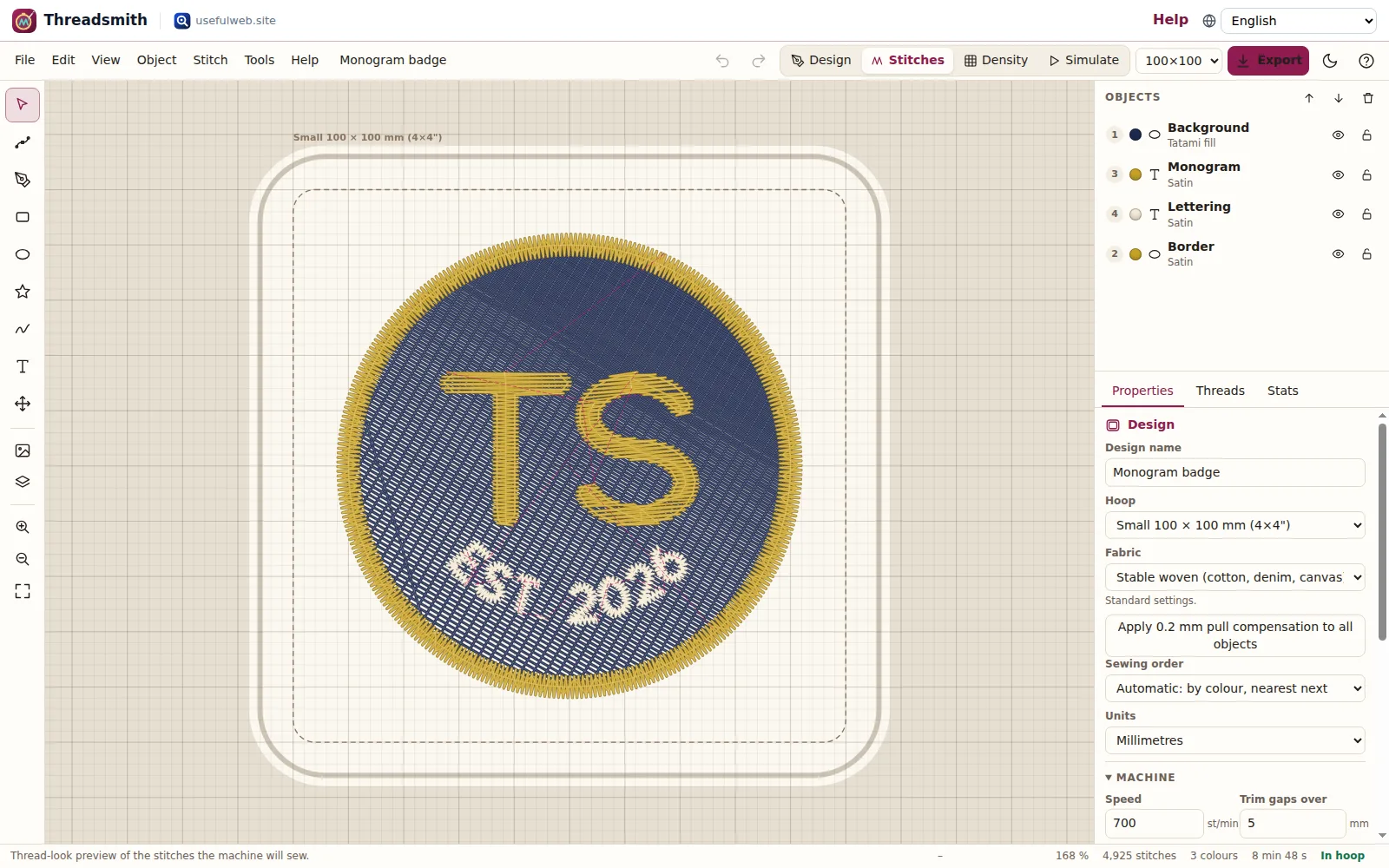
Task: Select the pen shape tool
Action: [23, 180]
